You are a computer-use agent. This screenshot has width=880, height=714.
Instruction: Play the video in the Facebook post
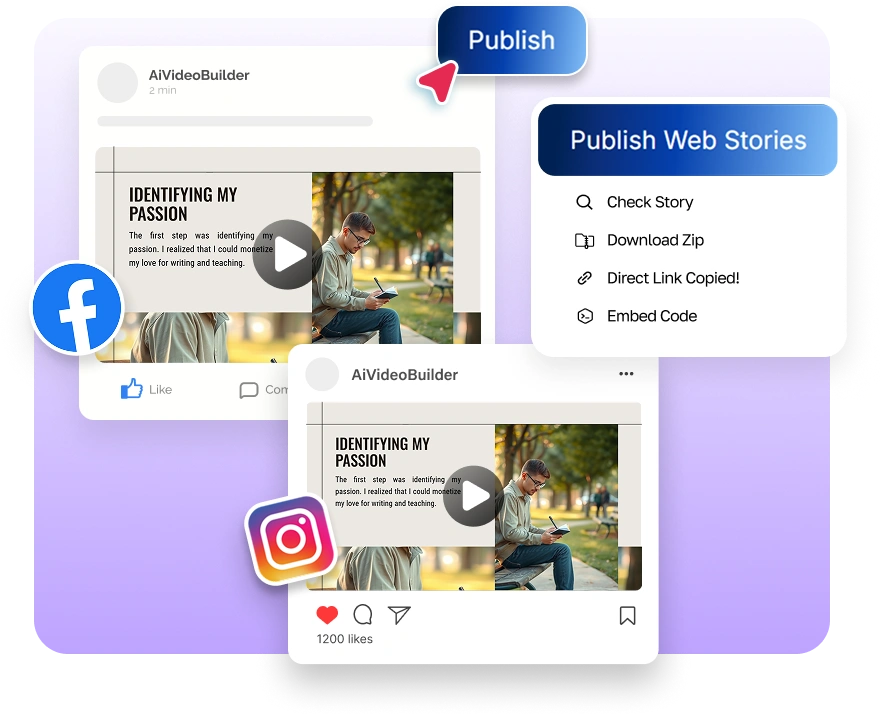[287, 254]
